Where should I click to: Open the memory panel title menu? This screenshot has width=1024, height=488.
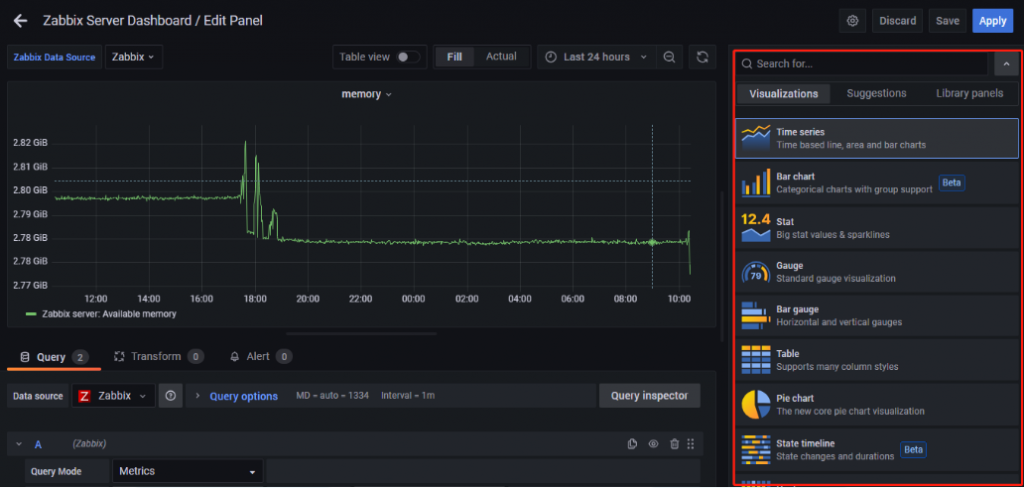[x=366, y=94]
